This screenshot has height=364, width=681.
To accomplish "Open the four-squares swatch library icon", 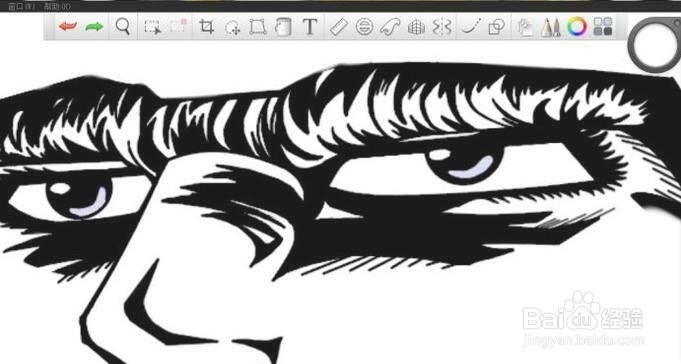I will (x=603, y=27).
